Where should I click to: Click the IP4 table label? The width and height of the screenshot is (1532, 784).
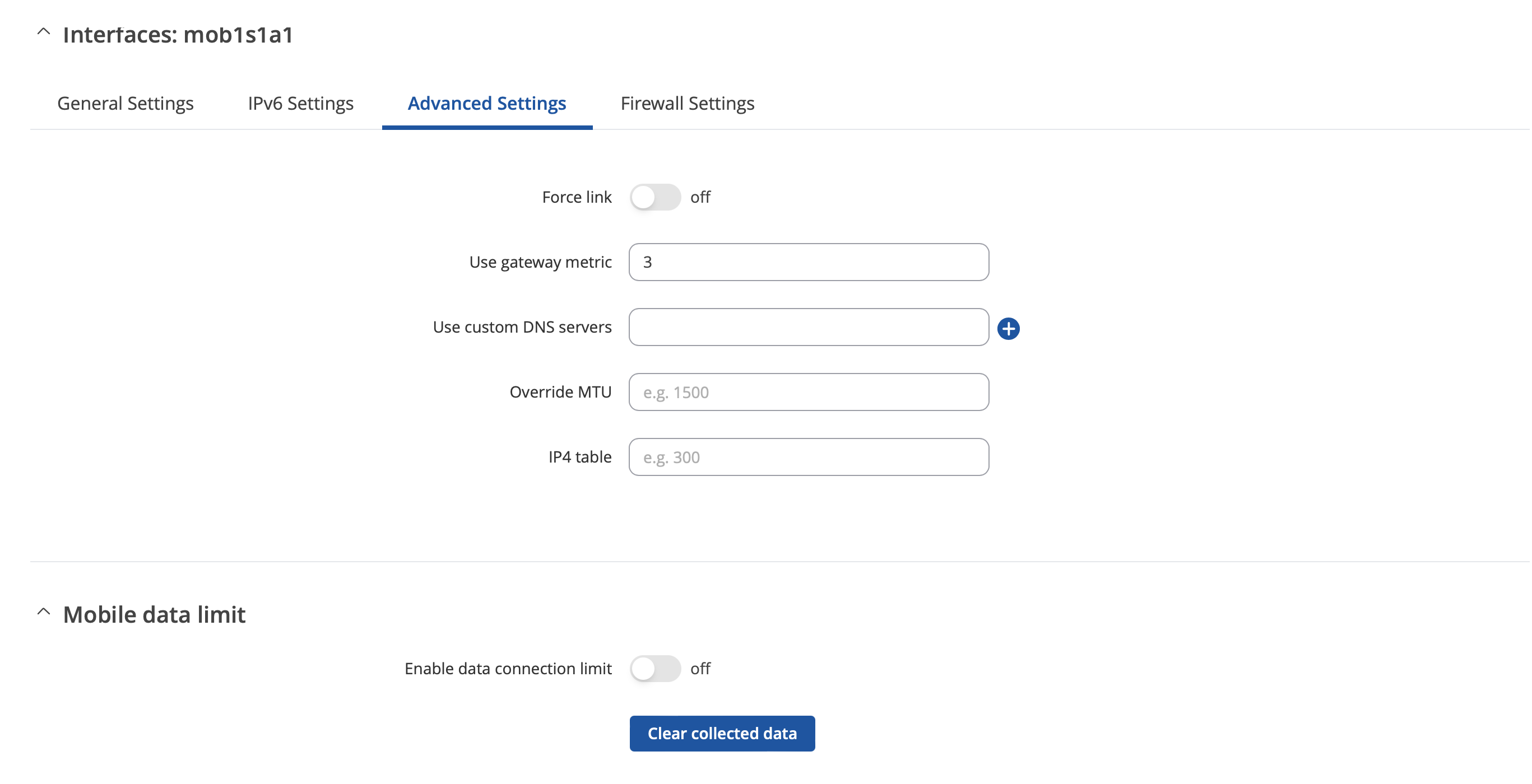(579, 457)
